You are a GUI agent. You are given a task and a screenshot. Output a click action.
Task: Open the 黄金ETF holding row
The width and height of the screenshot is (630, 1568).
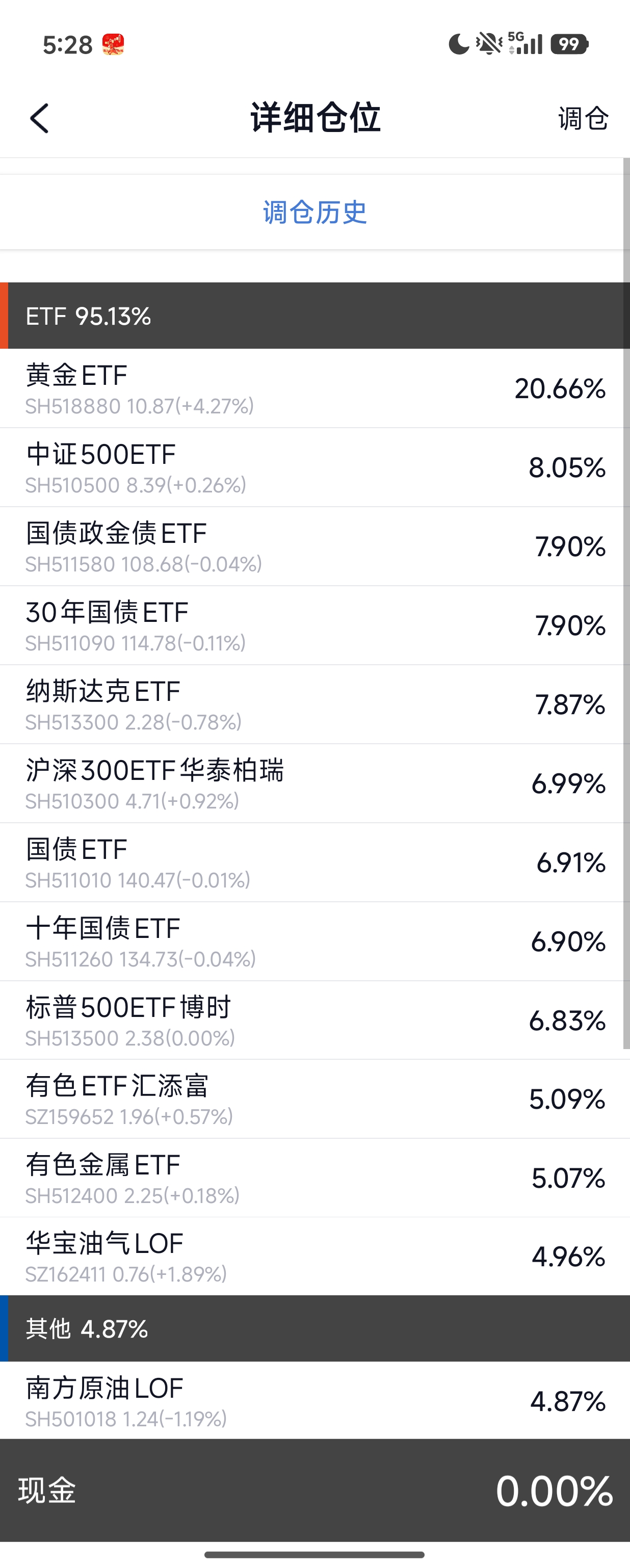tap(314, 388)
